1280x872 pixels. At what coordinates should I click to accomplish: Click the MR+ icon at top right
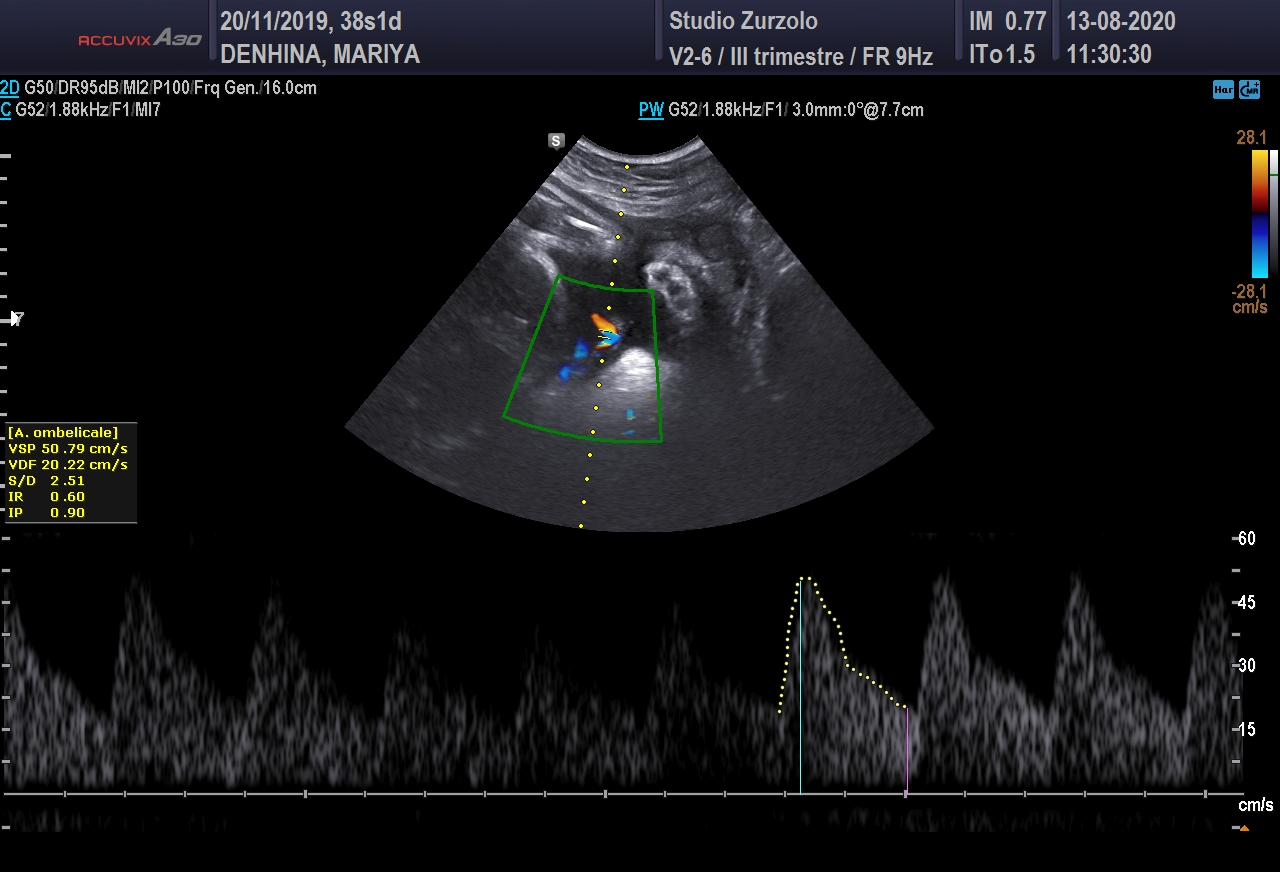pyautogui.click(x=1249, y=90)
